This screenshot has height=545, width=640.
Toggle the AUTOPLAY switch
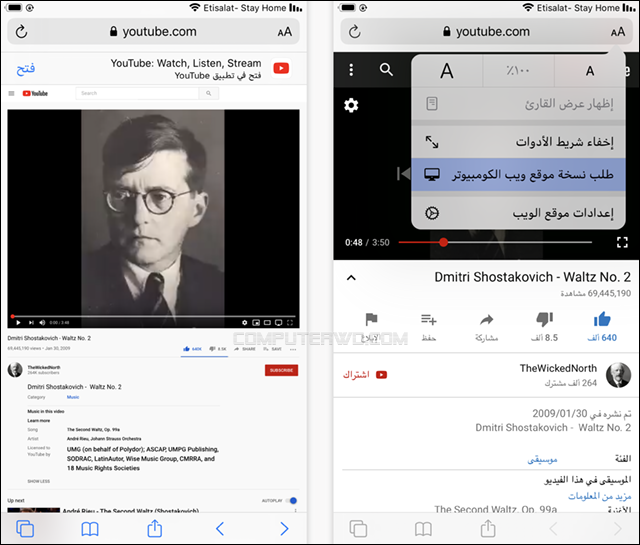(291, 501)
